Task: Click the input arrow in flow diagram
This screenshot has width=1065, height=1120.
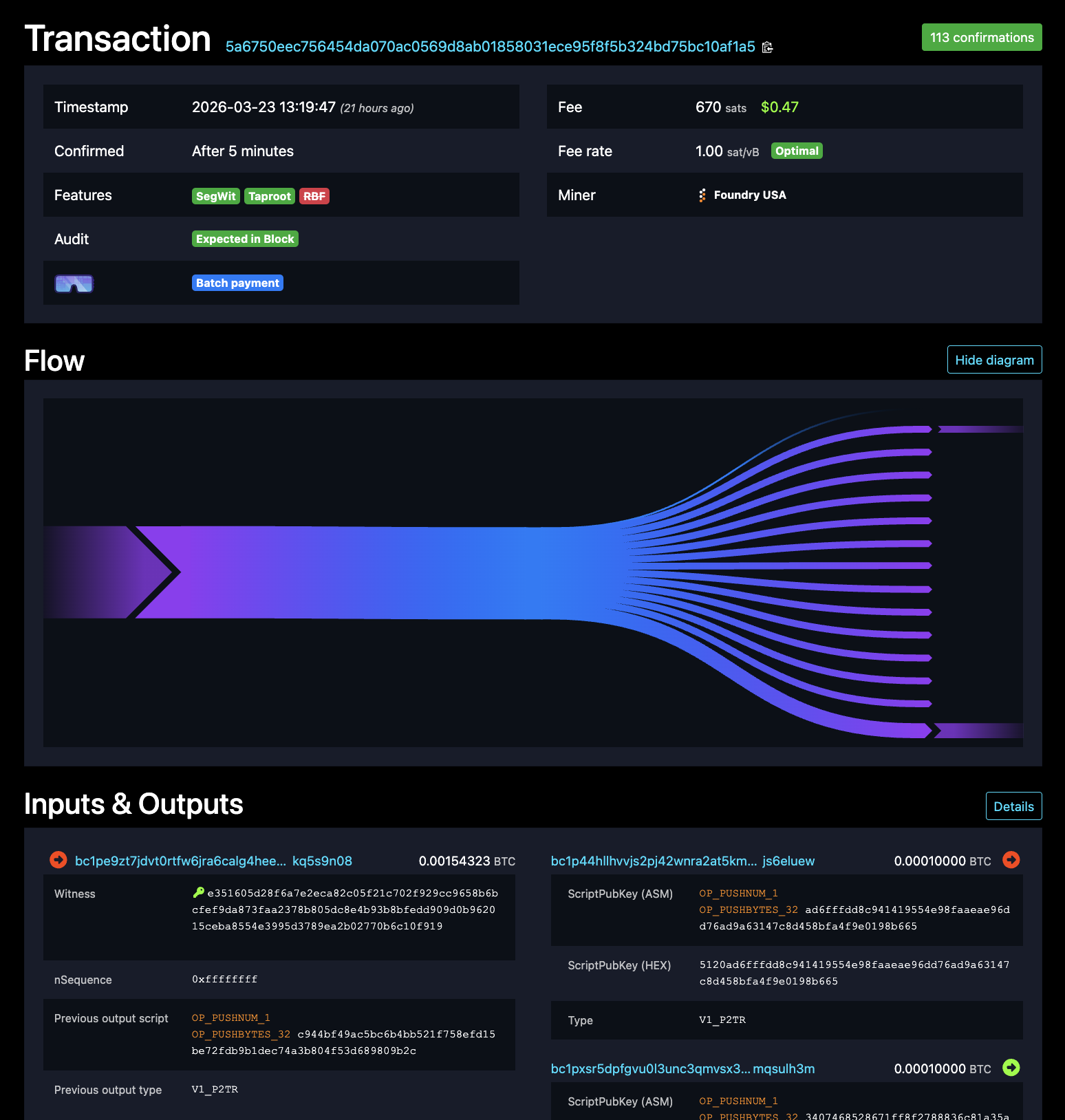Action: click(107, 572)
